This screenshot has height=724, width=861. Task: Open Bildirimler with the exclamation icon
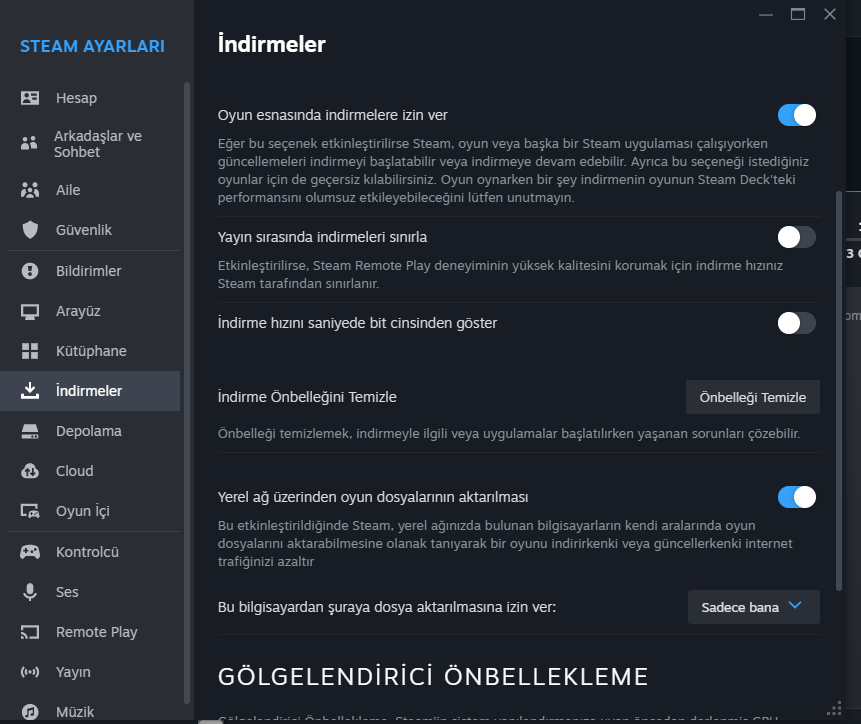click(30, 271)
